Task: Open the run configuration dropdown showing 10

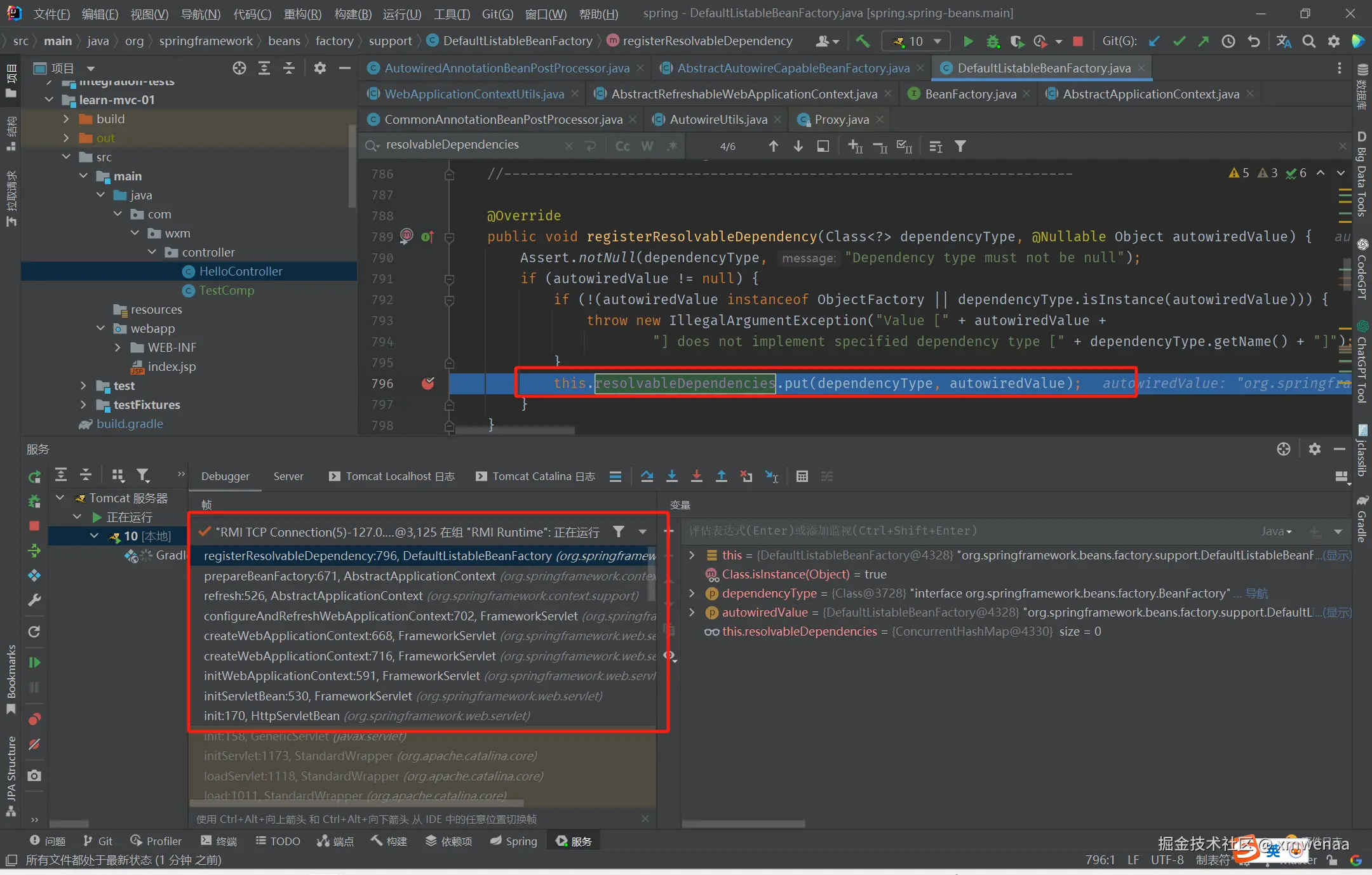Action: coord(917,41)
